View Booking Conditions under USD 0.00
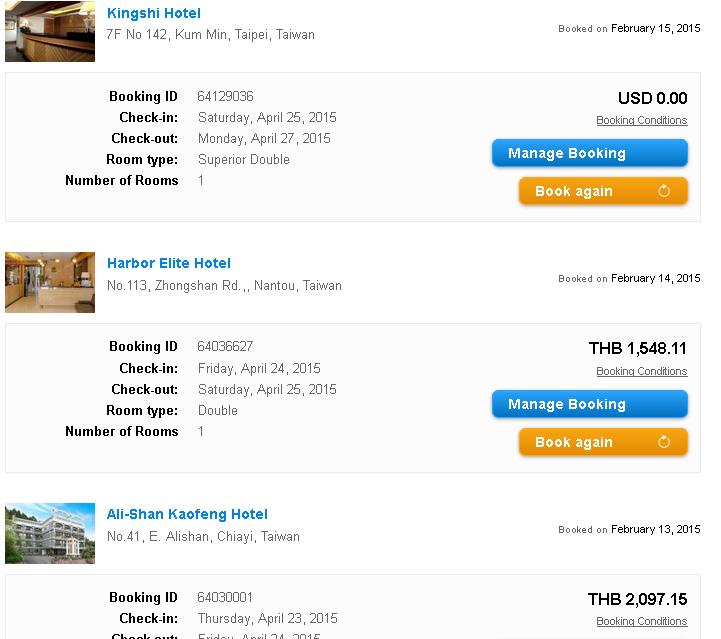Viewport: 721px width, 639px height. coord(641,120)
